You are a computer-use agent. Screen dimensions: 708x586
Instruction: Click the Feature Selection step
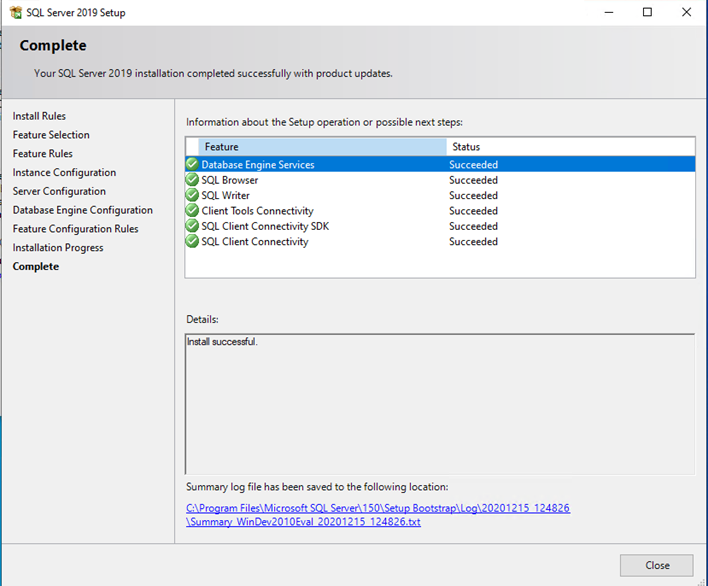[51, 135]
